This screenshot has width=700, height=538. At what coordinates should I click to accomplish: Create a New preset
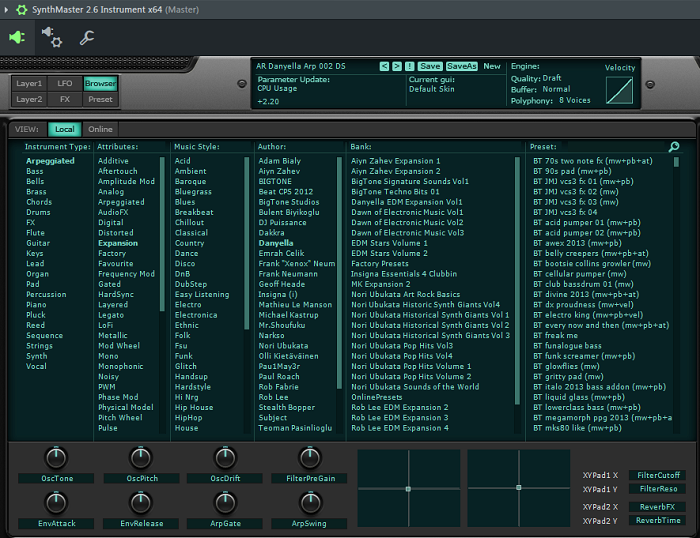click(x=492, y=66)
